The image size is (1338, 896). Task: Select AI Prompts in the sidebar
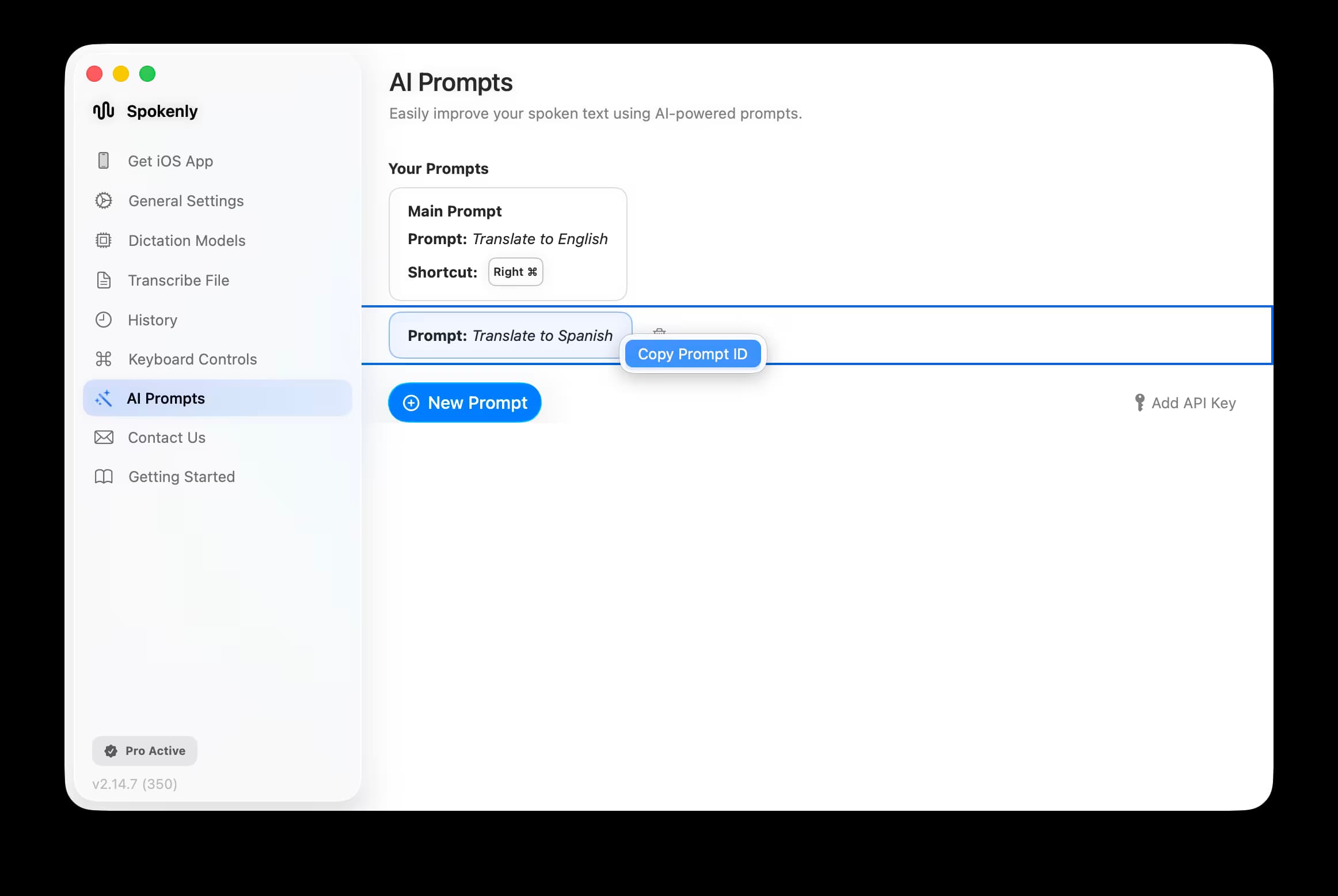pyautogui.click(x=166, y=398)
